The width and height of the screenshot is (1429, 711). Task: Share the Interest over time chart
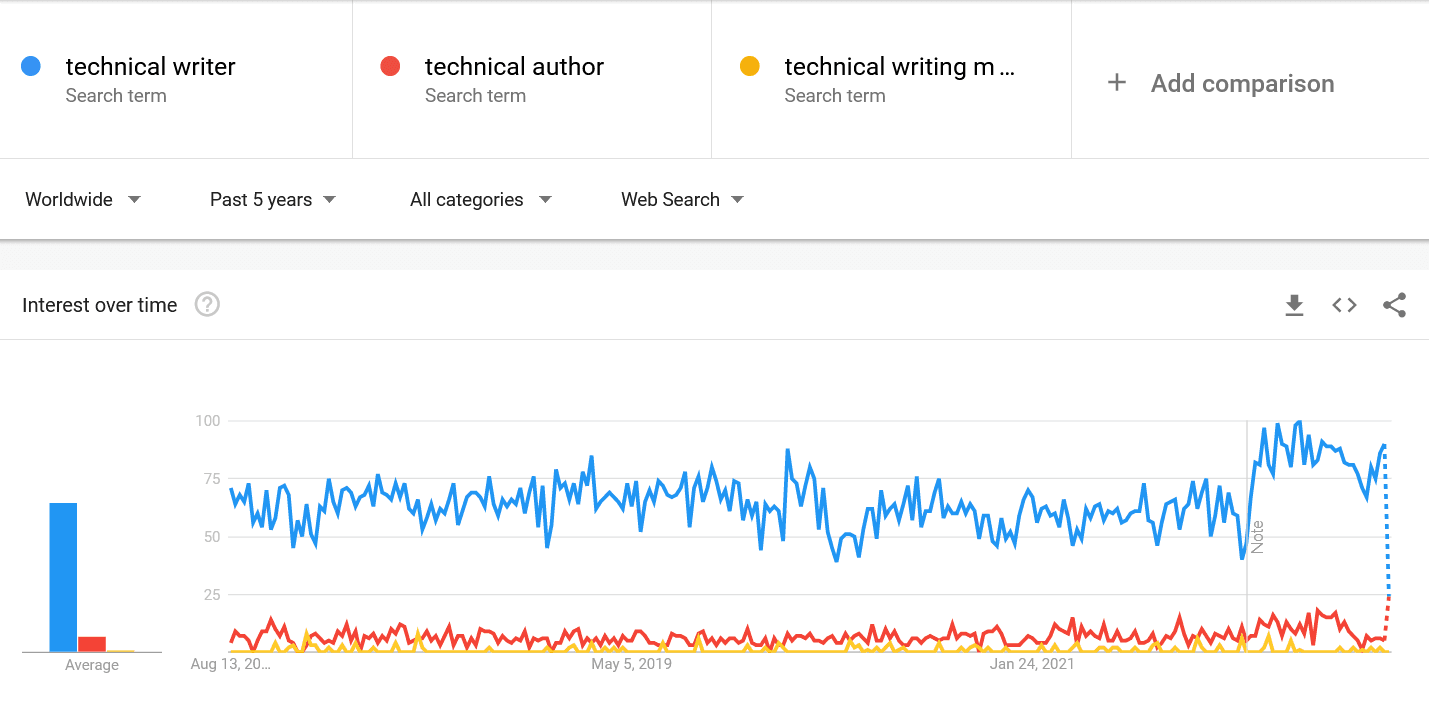tap(1394, 305)
